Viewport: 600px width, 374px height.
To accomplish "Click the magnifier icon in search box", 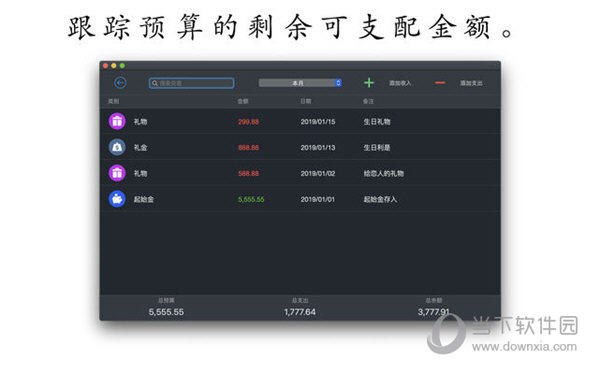I will click(155, 83).
